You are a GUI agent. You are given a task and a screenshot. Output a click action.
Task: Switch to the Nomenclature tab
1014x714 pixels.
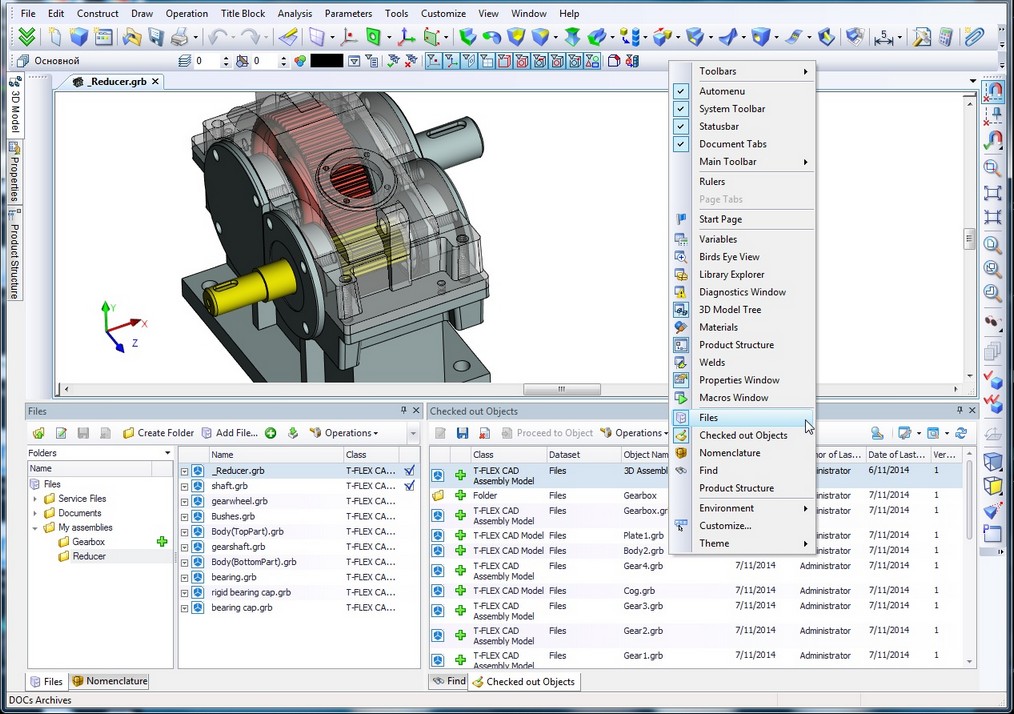point(110,681)
